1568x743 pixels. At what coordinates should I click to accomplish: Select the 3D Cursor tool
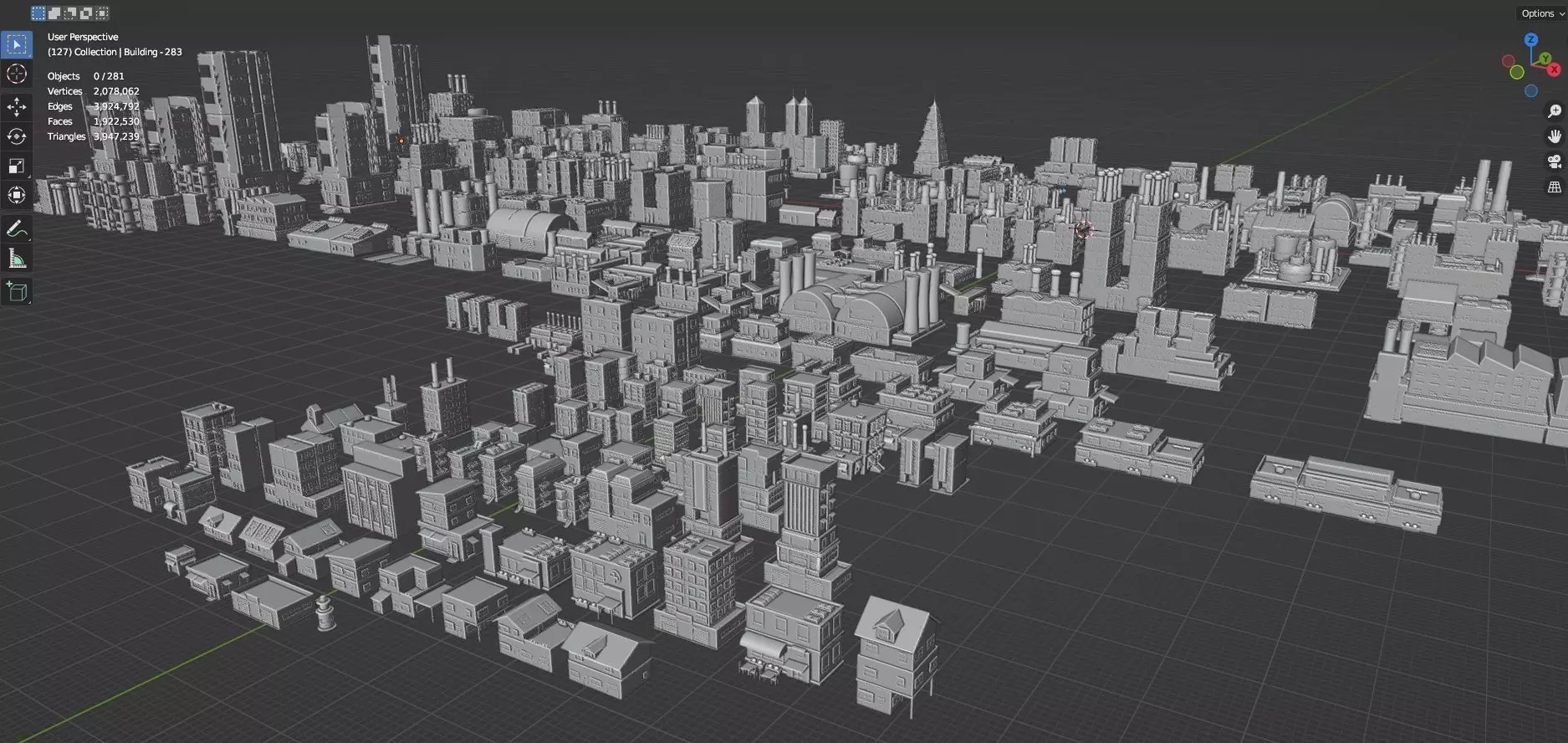click(x=17, y=74)
